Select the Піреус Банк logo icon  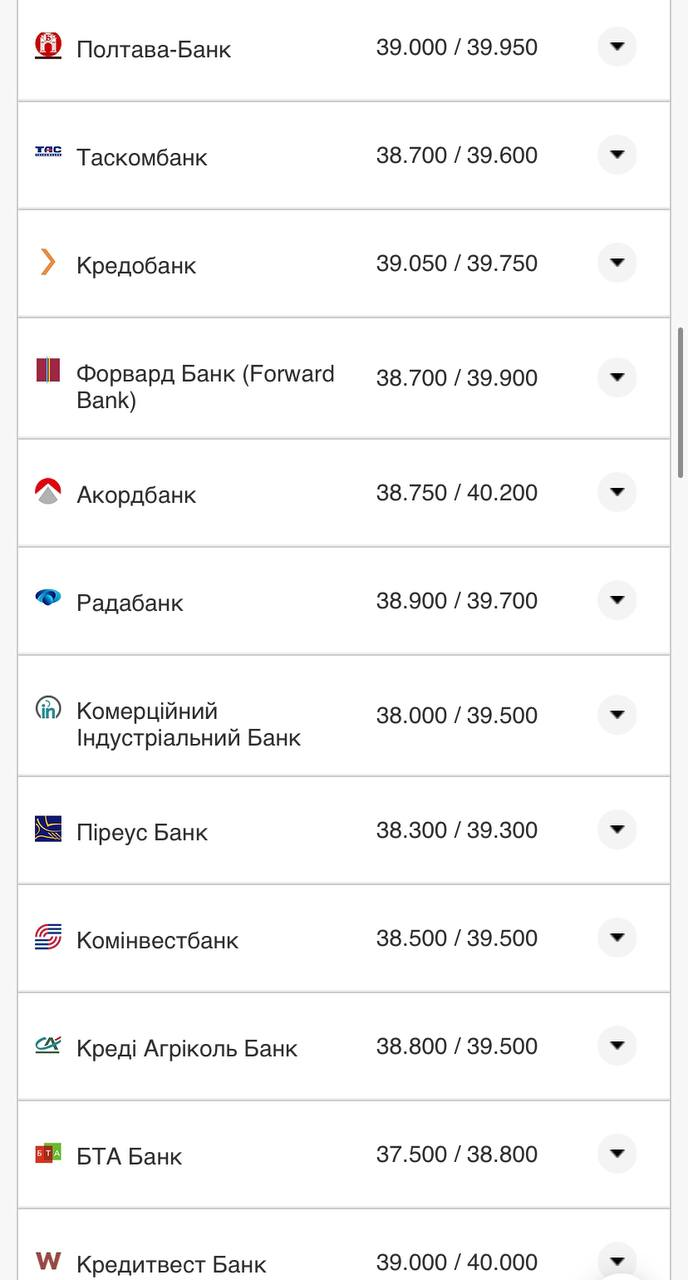(x=47, y=830)
